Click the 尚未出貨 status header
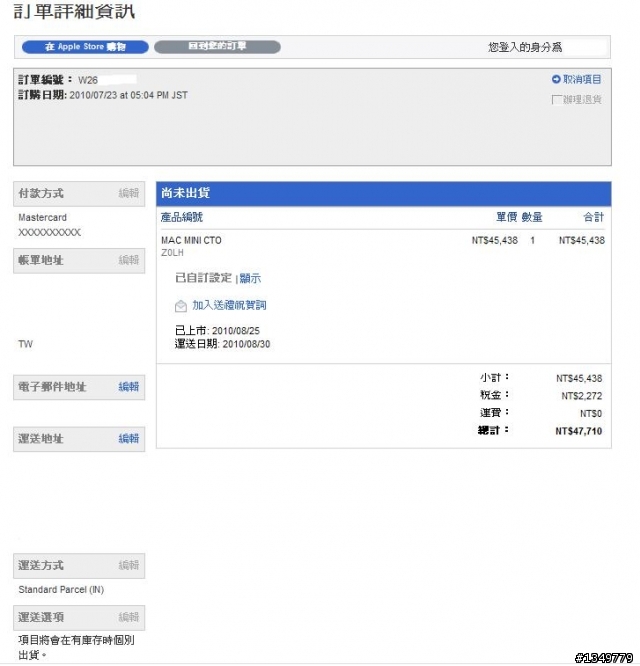 point(383,194)
